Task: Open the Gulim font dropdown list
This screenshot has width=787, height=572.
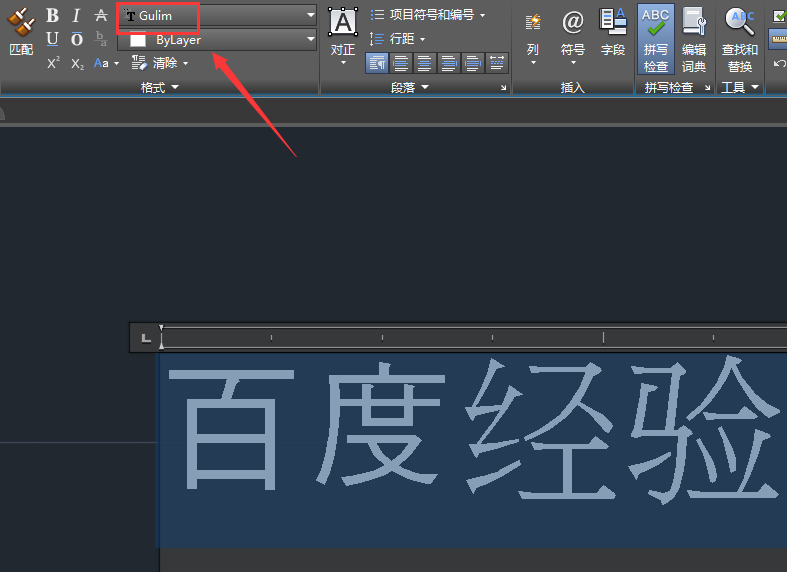Action: tap(217, 16)
